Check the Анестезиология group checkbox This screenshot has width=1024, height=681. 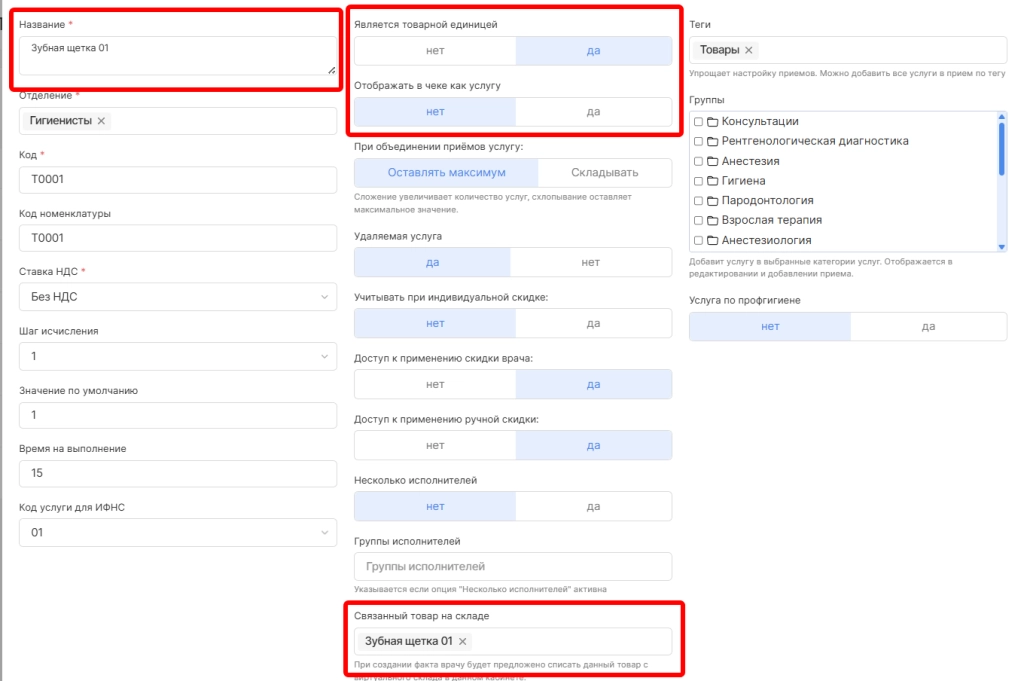pyautogui.click(x=698, y=240)
